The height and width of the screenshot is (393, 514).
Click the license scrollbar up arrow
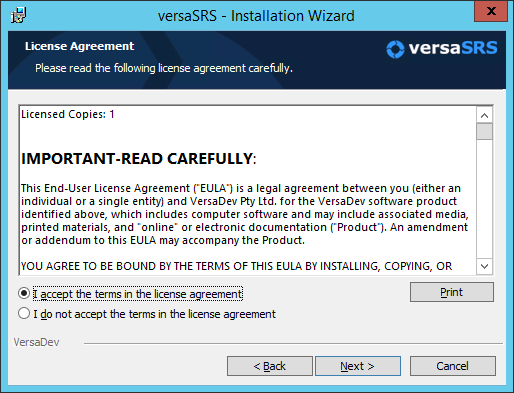point(485,115)
